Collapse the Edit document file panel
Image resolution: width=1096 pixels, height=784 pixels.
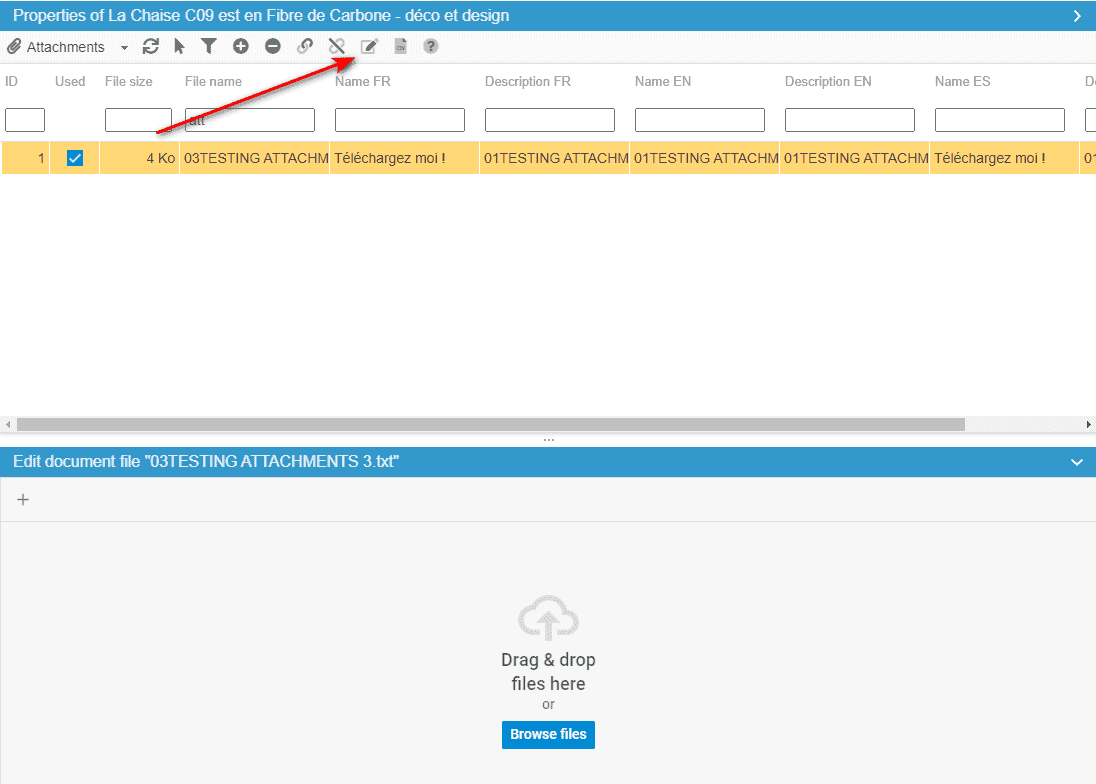click(1077, 462)
